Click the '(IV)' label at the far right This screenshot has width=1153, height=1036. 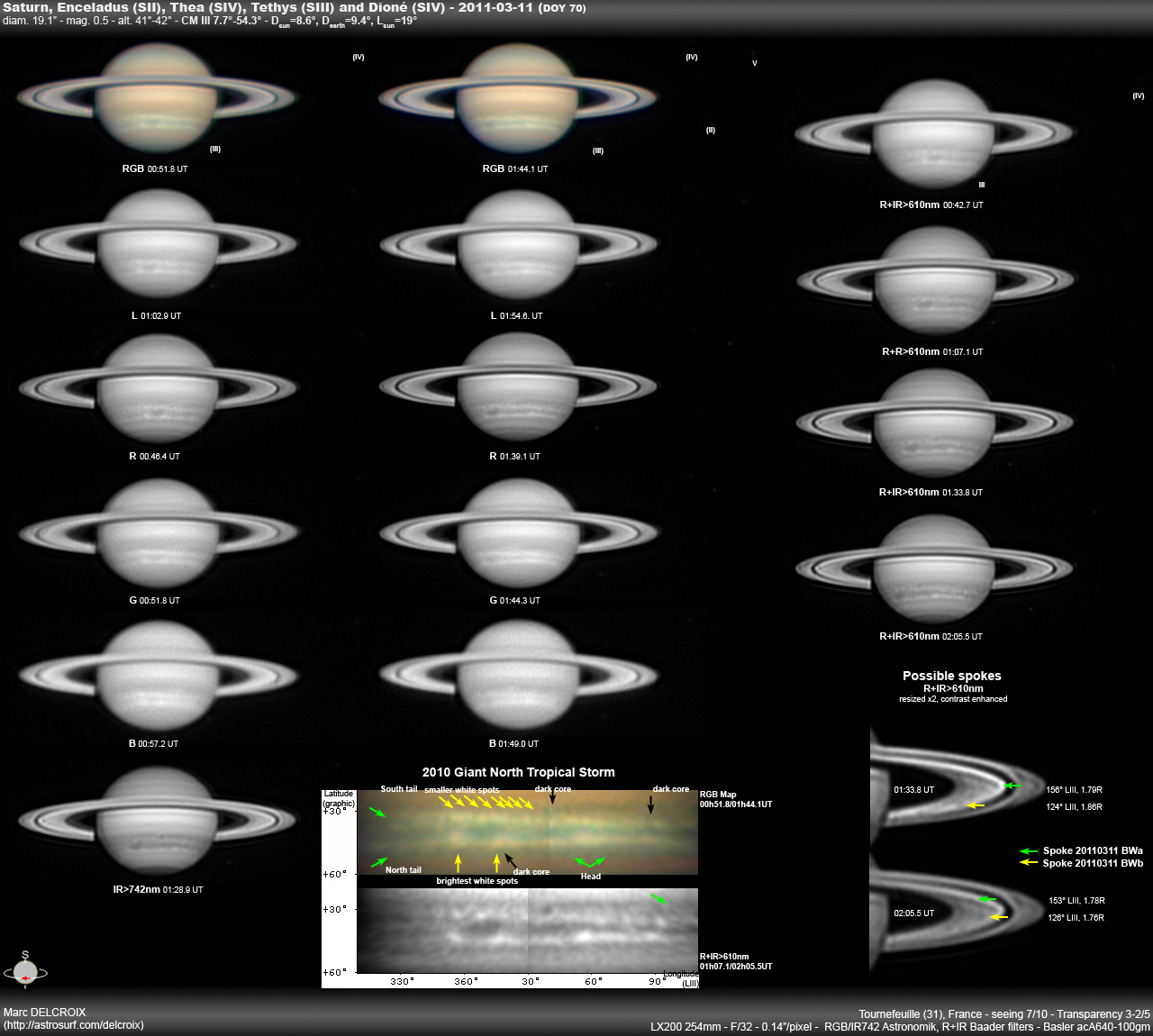(1139, 96)
